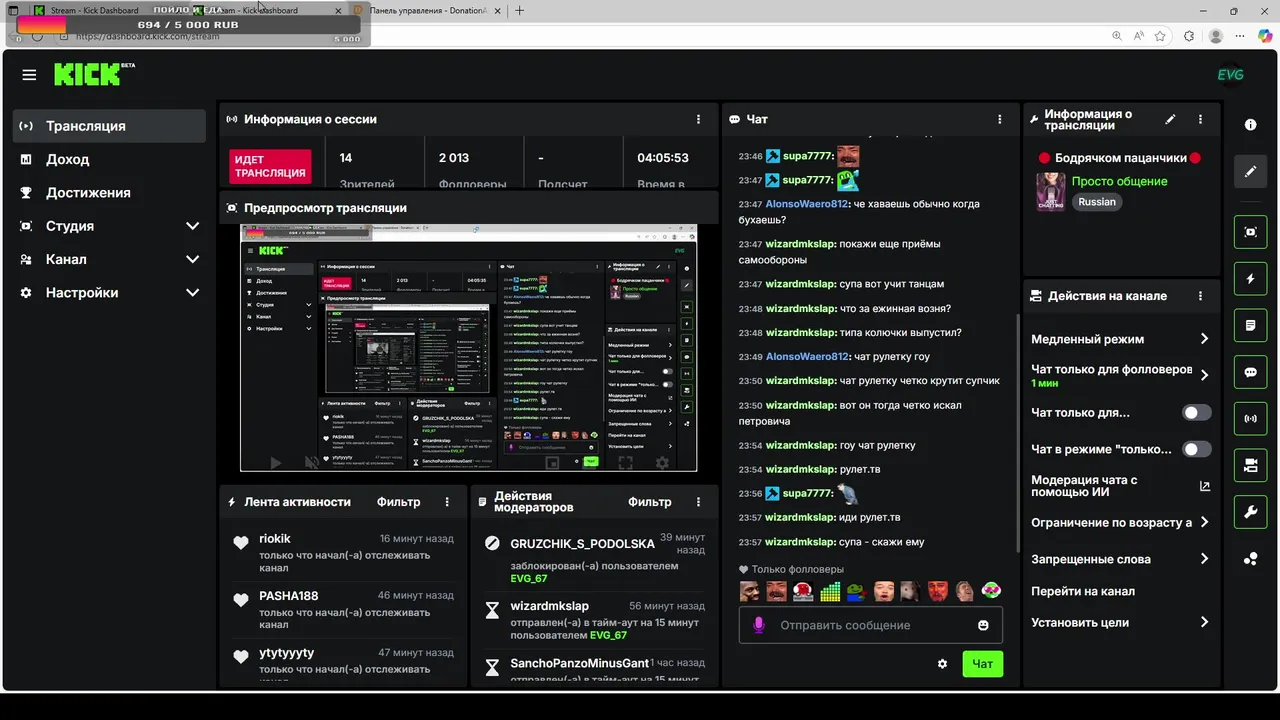This screenshot has width=1280, height=720.
Task: Edit stream info with the pencil icon
Action: coord(1170,119)
